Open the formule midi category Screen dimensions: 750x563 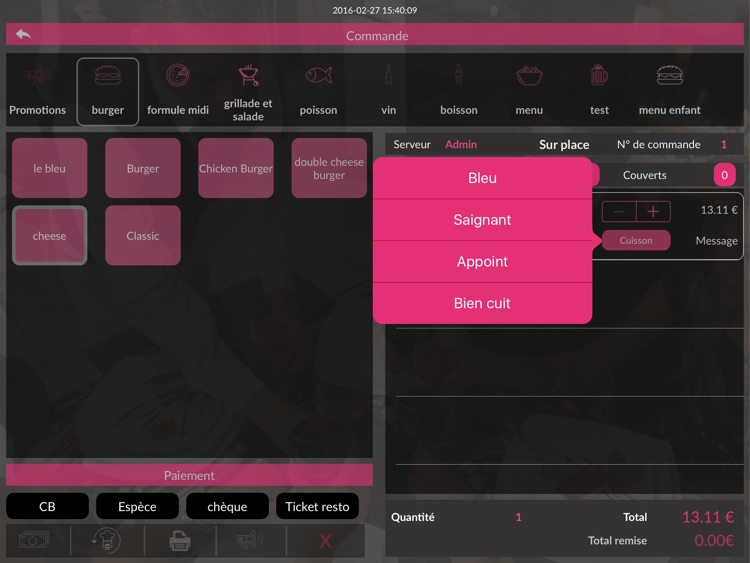(178, 91)
